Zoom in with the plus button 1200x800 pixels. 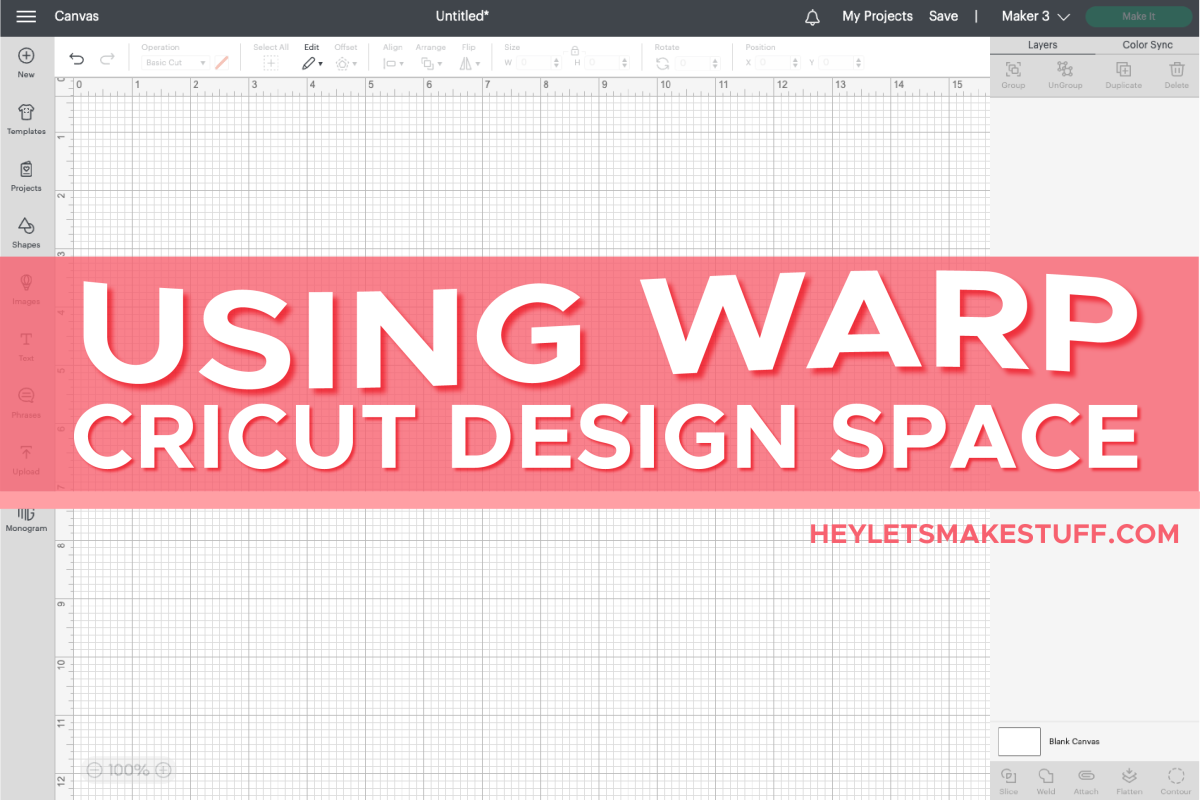pyautogui.click(x=164, y=770)
